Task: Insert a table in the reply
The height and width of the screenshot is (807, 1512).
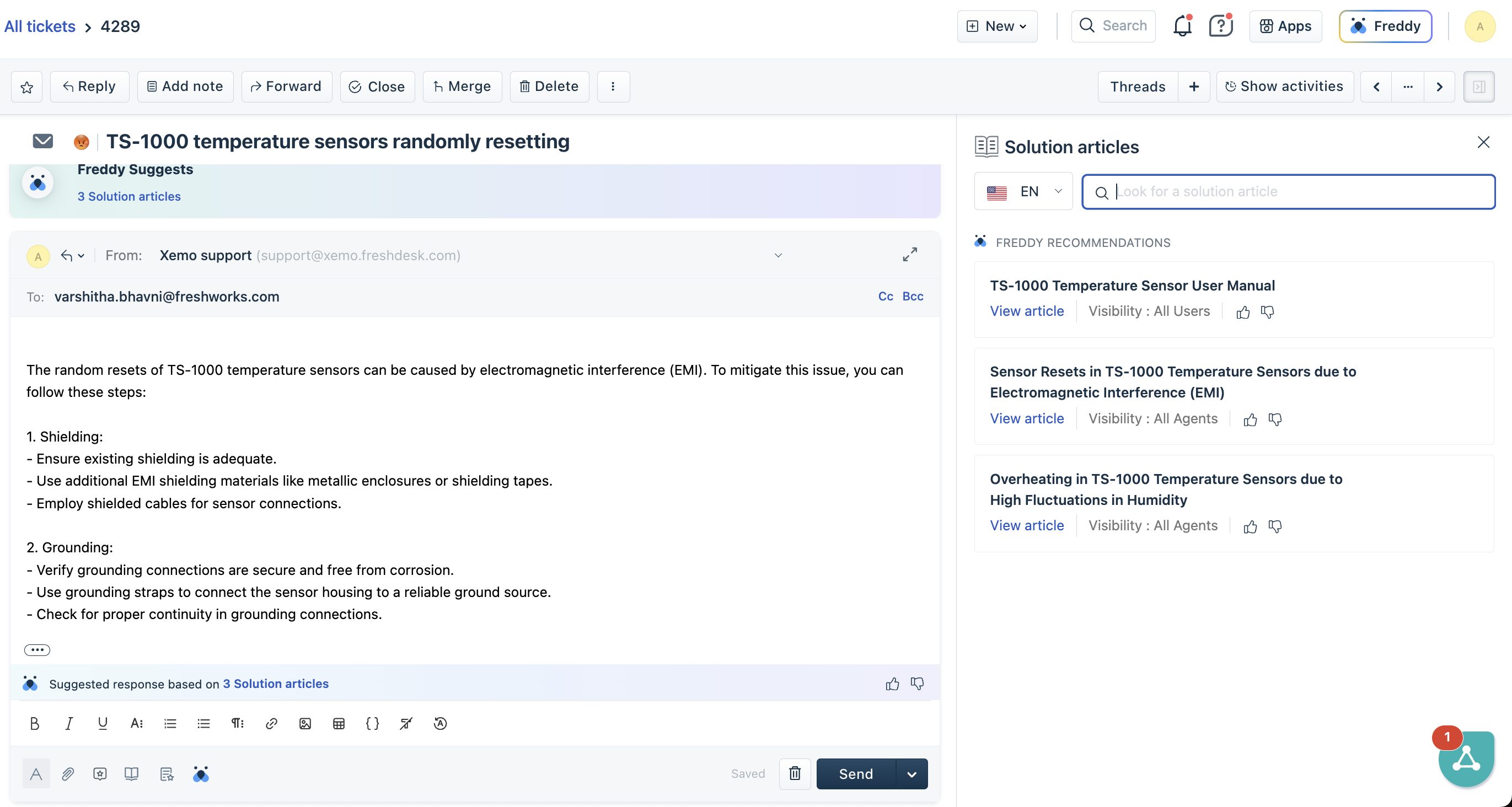Action: tap(339, 723)
